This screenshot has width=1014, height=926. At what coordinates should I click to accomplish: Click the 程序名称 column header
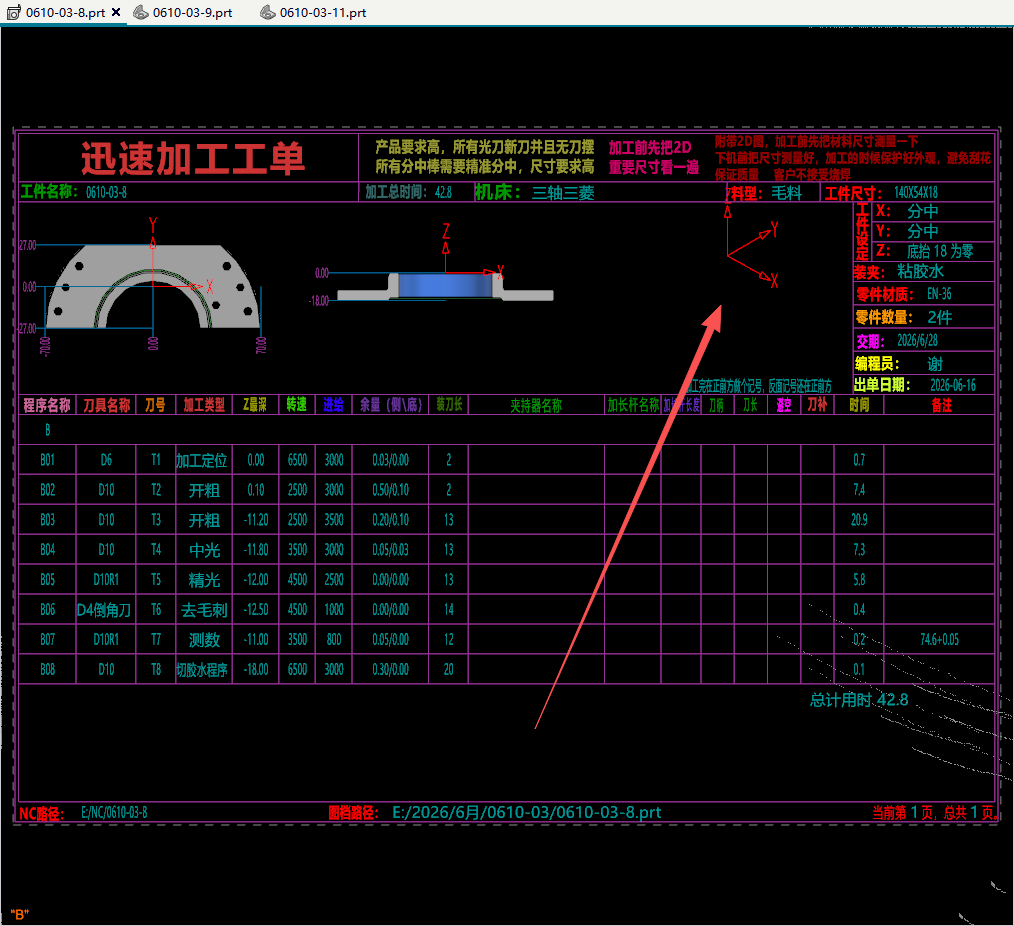pyautogui.click(x=47, y=405)
